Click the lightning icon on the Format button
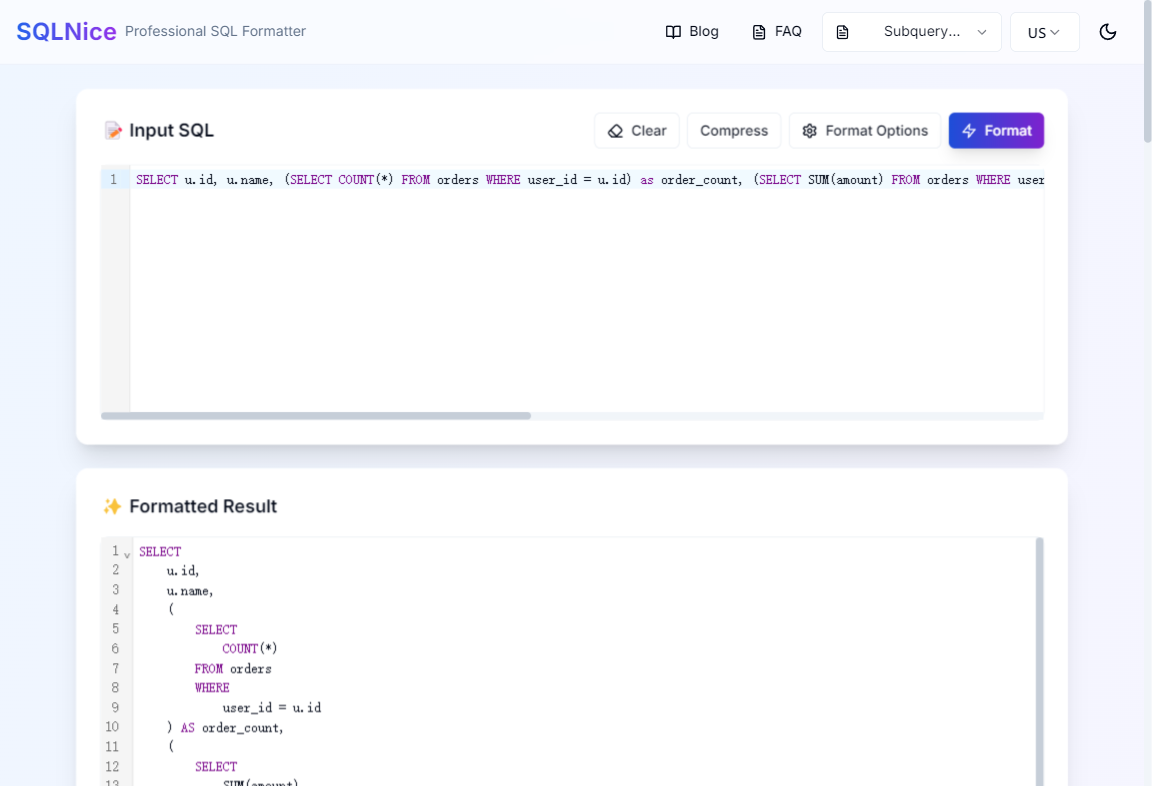 click(x=971, y=130)
